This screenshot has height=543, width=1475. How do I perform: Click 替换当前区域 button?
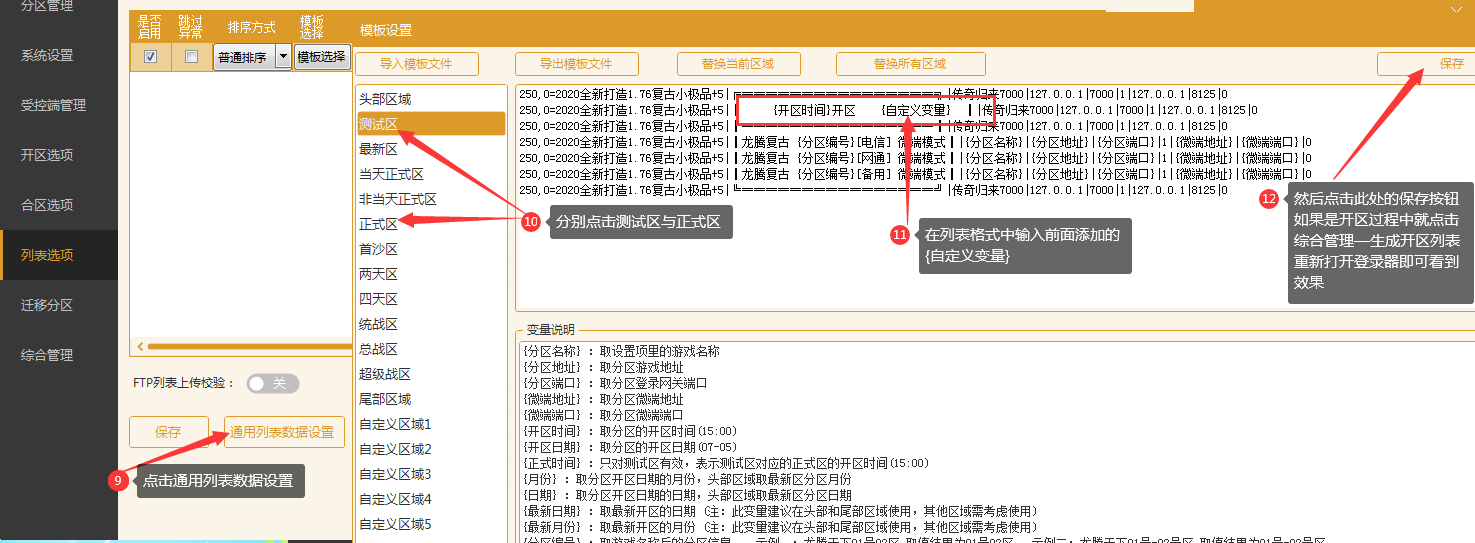(738, 64)
